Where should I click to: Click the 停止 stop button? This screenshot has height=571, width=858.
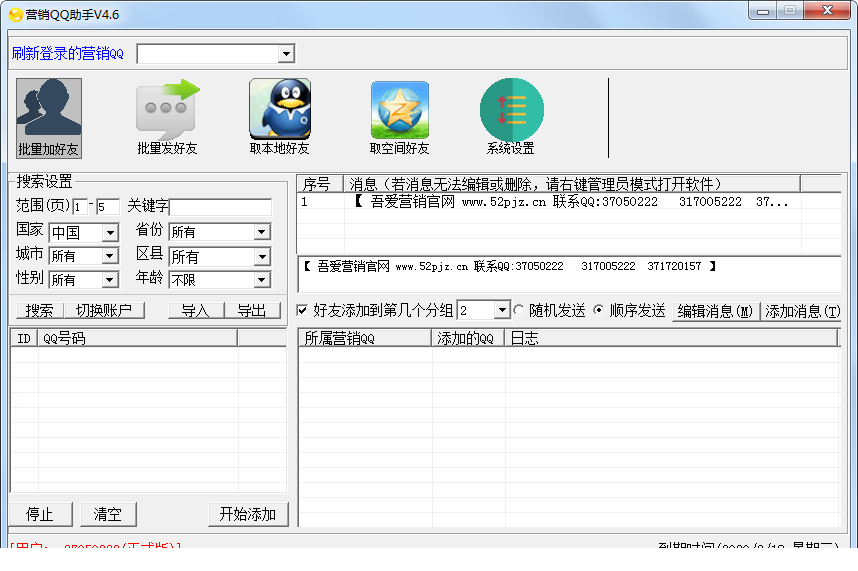[40, 514]
